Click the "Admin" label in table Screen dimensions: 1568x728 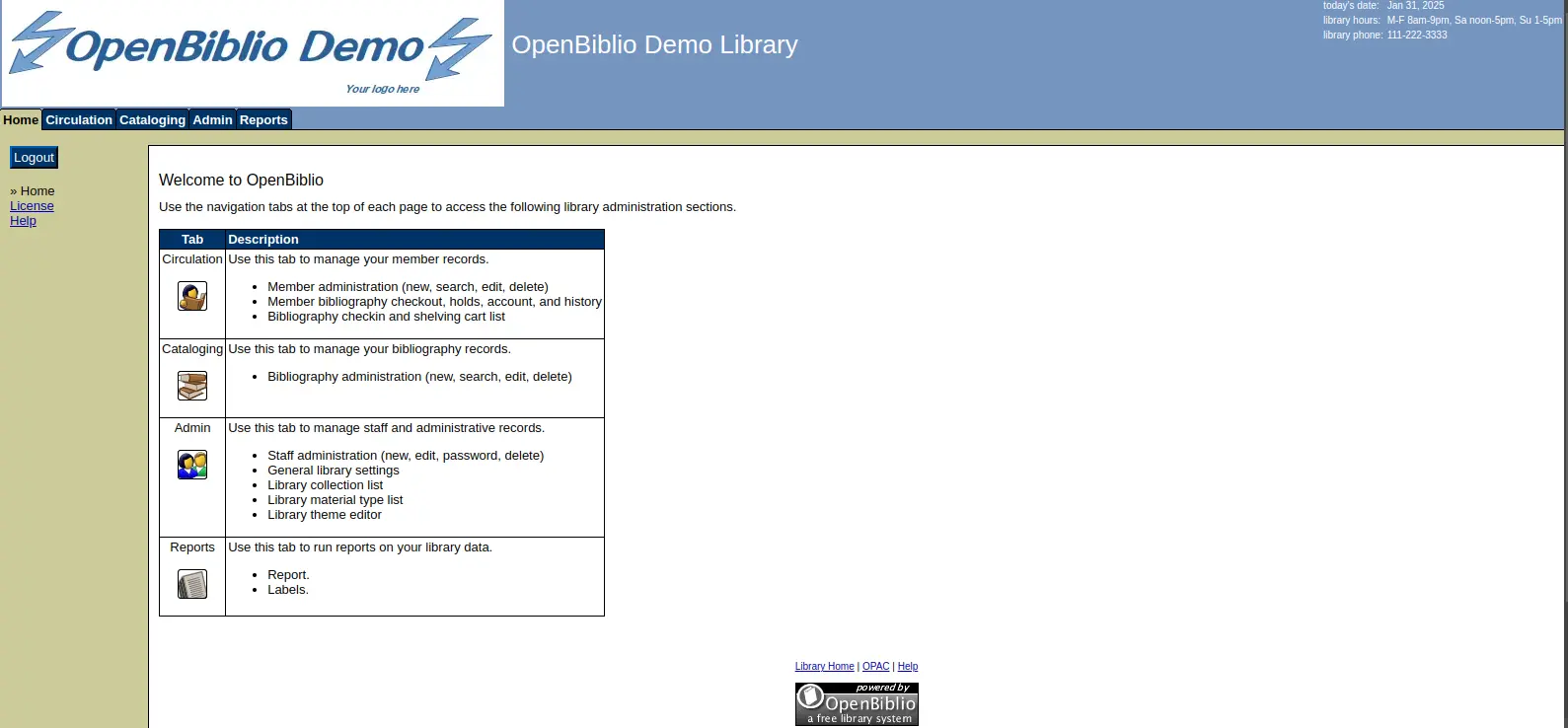point(192,428)
